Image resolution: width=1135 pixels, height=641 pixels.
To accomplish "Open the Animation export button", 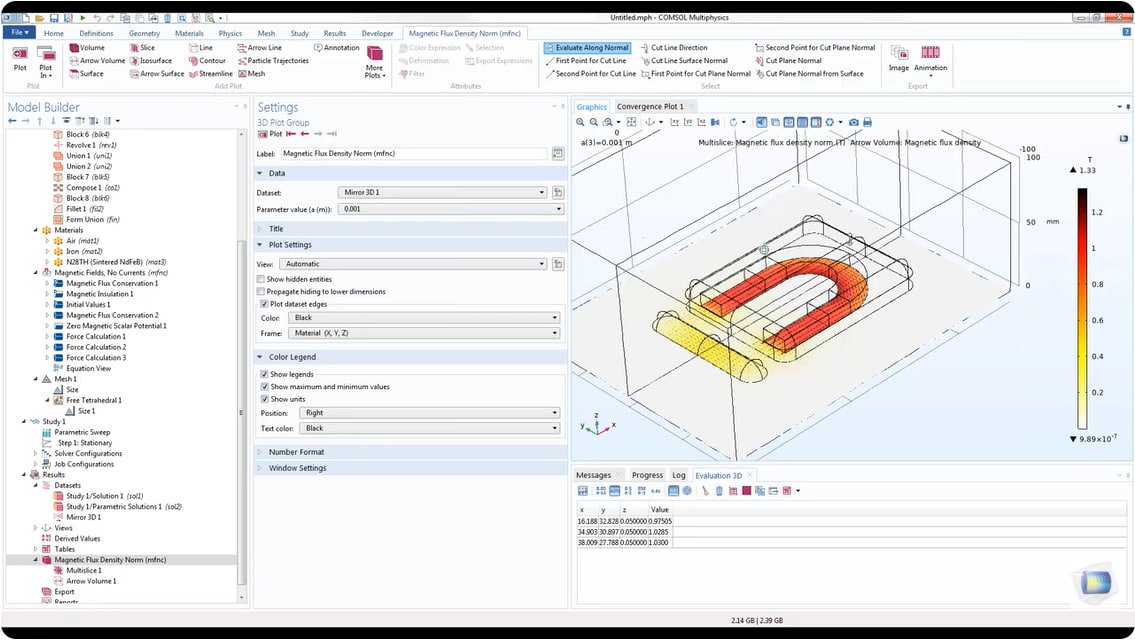I will point(930,61).
